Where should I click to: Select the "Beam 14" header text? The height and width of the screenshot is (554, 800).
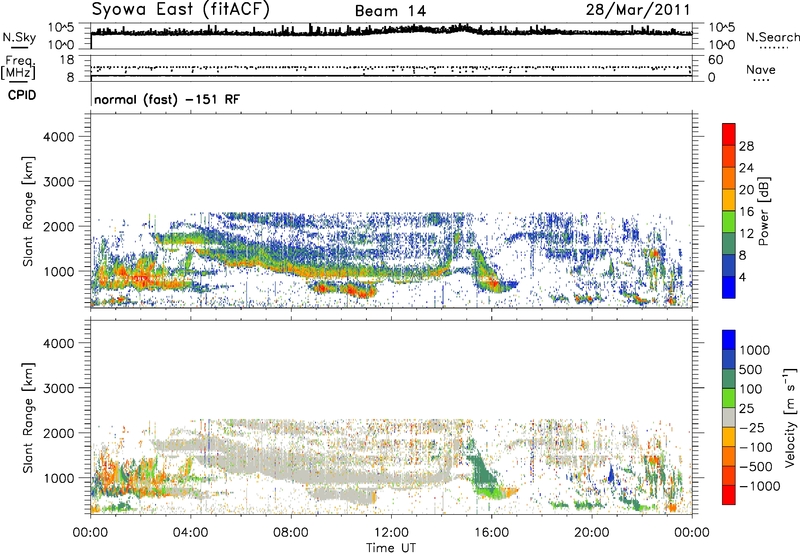(x=390, y=11)
